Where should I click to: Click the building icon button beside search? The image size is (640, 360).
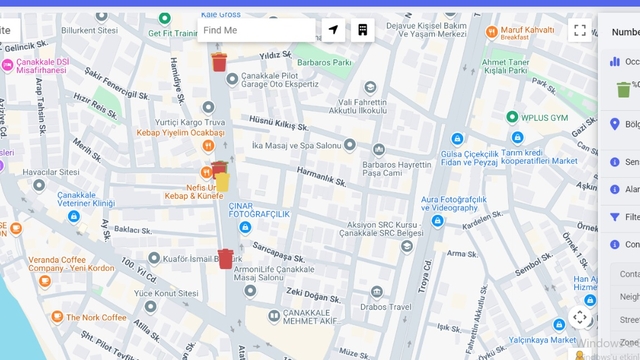coord(362,30)
